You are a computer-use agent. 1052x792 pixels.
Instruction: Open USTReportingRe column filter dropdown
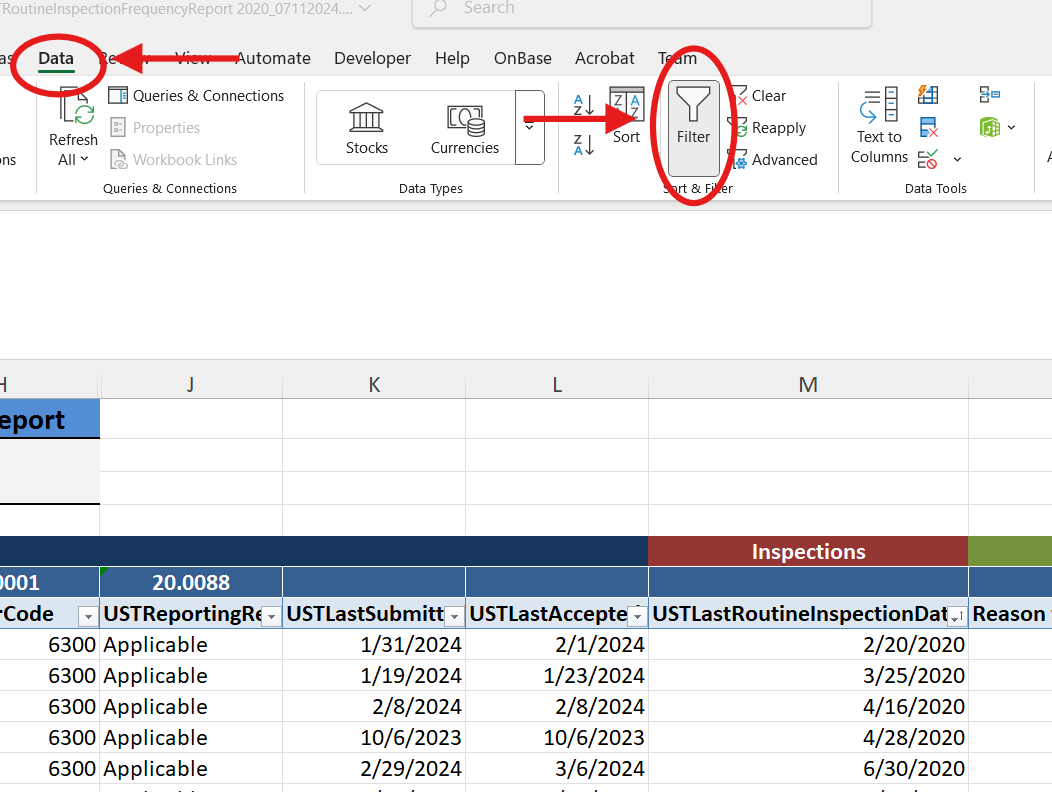pyautogui.click(x=270, y=617)
